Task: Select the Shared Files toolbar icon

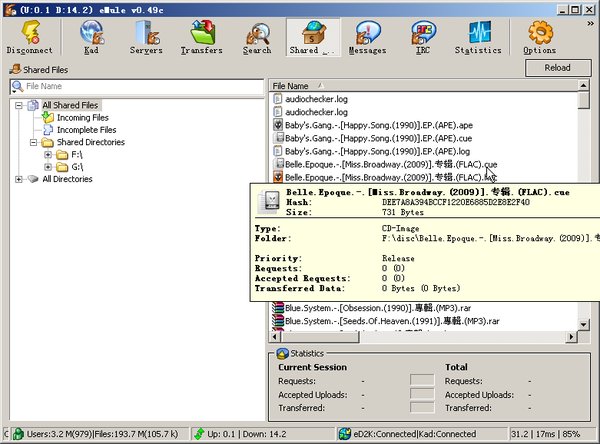Action: click(x=313, y=37)
